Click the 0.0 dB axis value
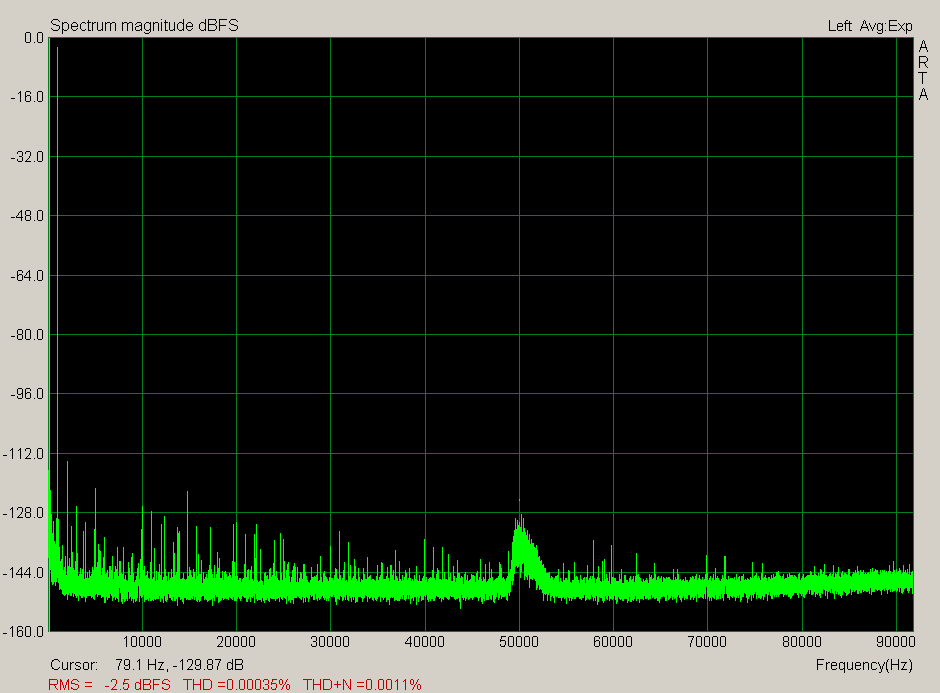This screenshot has width=940, height=693. [34, 38]
